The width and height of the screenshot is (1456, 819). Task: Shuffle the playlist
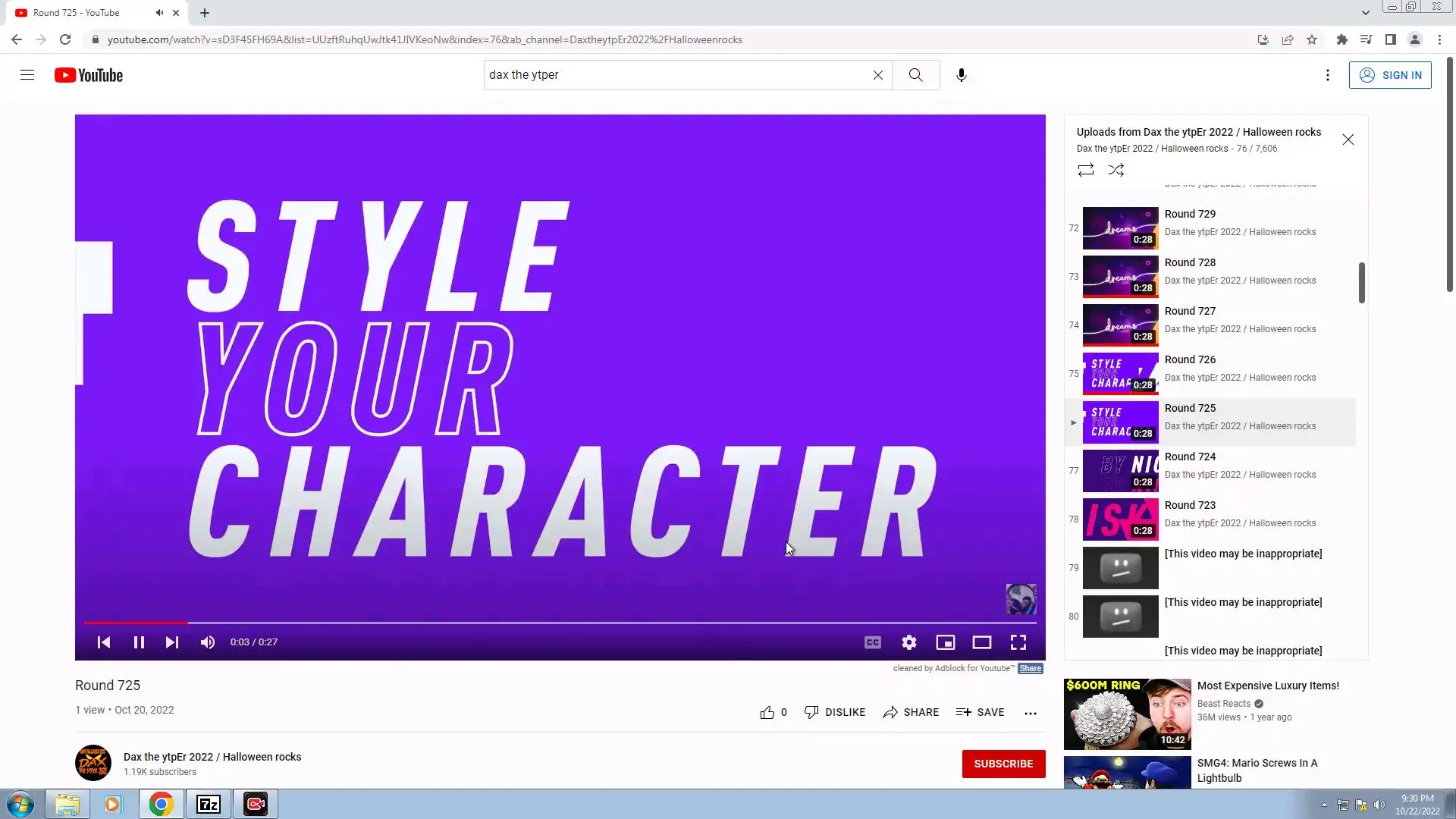(x=1116, y=170)
